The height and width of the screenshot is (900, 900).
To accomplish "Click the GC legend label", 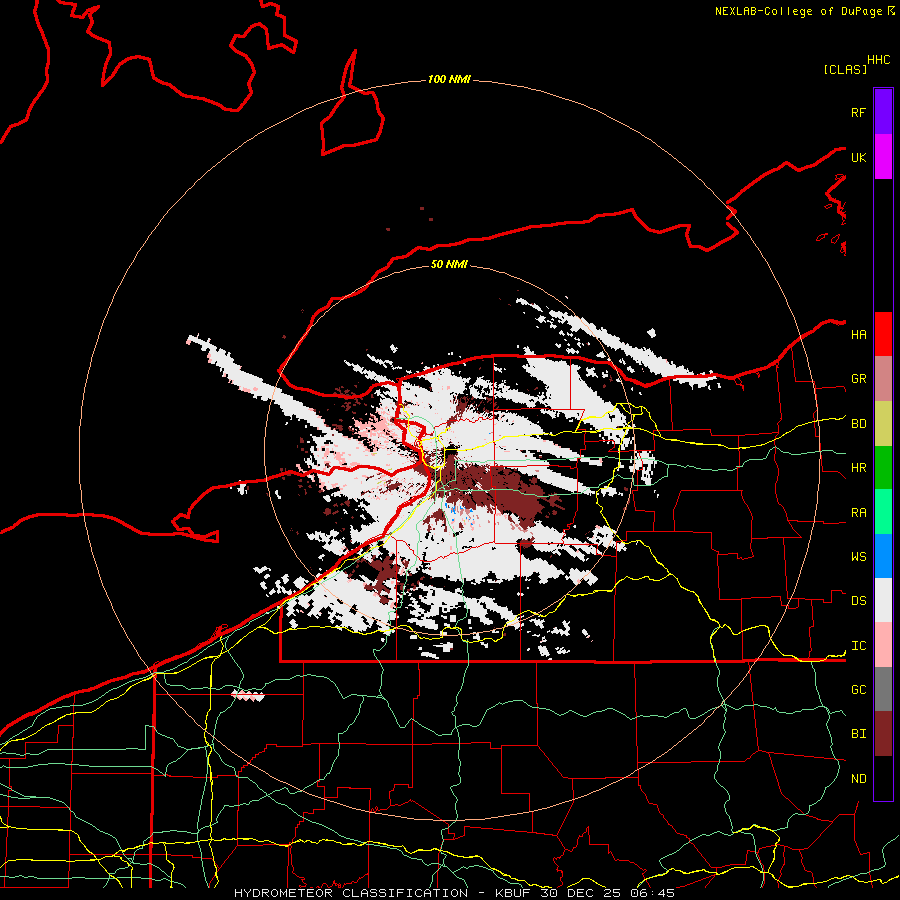I will pos(858,690).
